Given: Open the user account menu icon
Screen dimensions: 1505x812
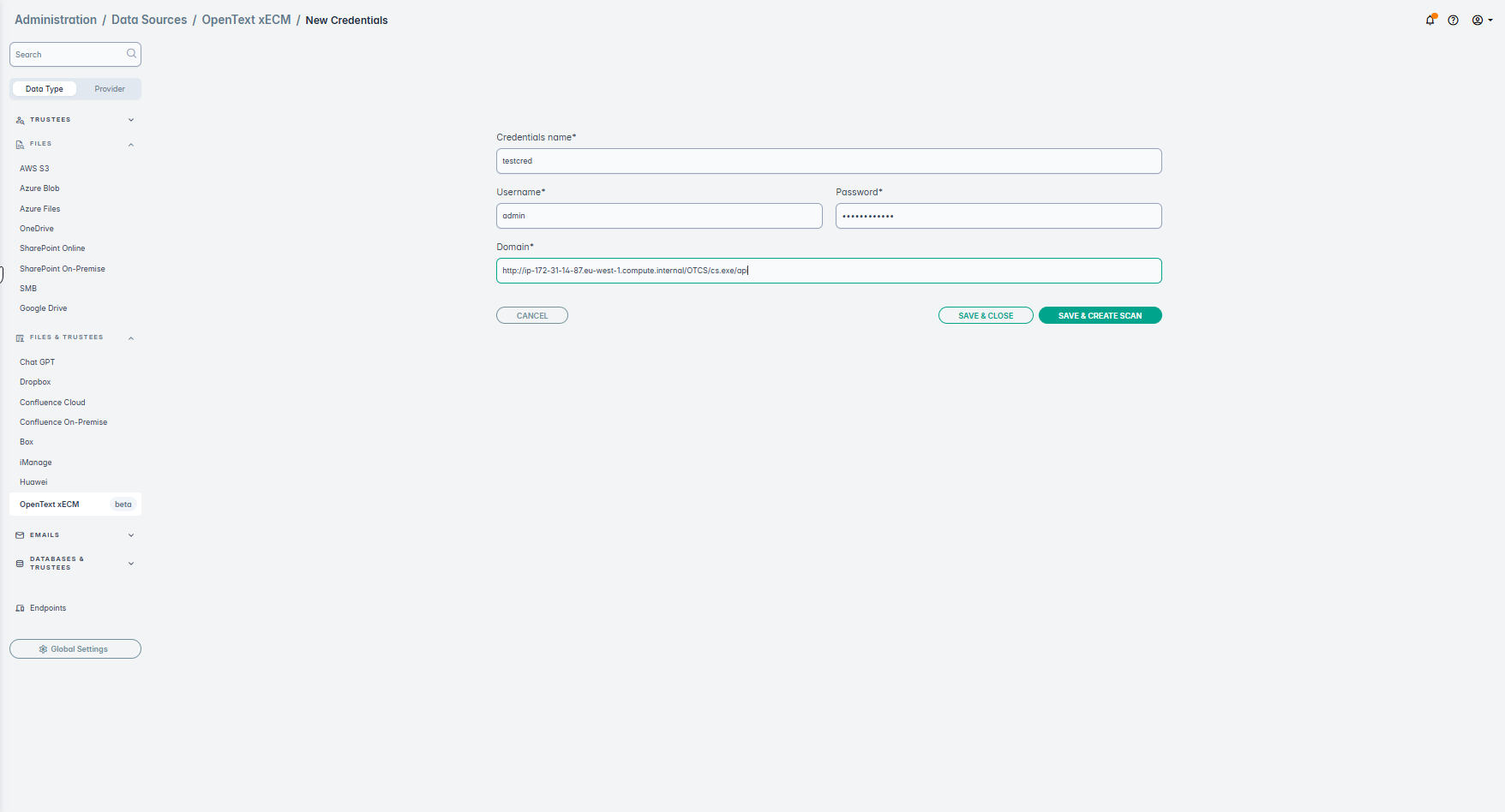Looking at the screenshot, I should point(1478,21).
